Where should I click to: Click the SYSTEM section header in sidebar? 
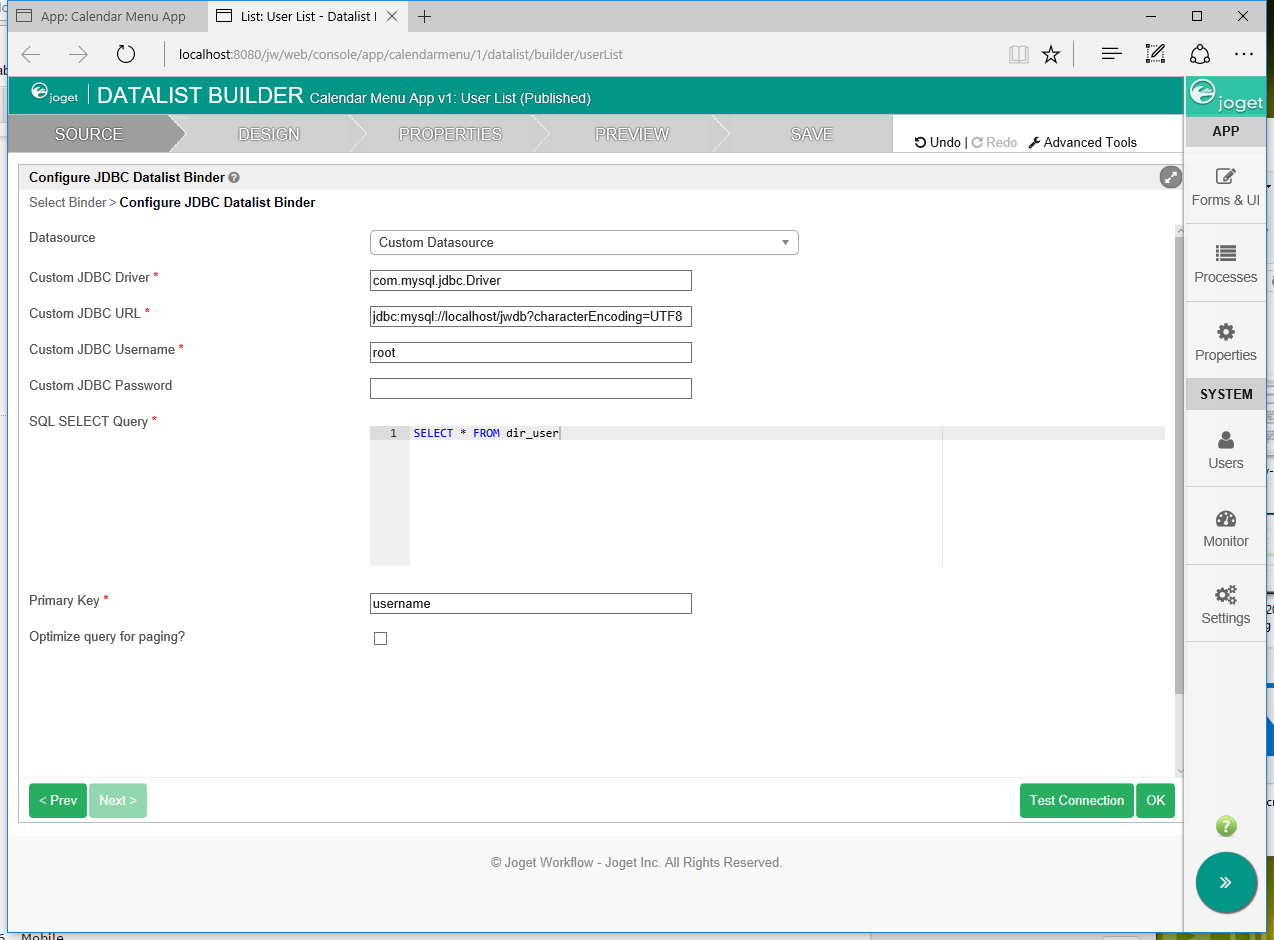(x=1225, y=394)
